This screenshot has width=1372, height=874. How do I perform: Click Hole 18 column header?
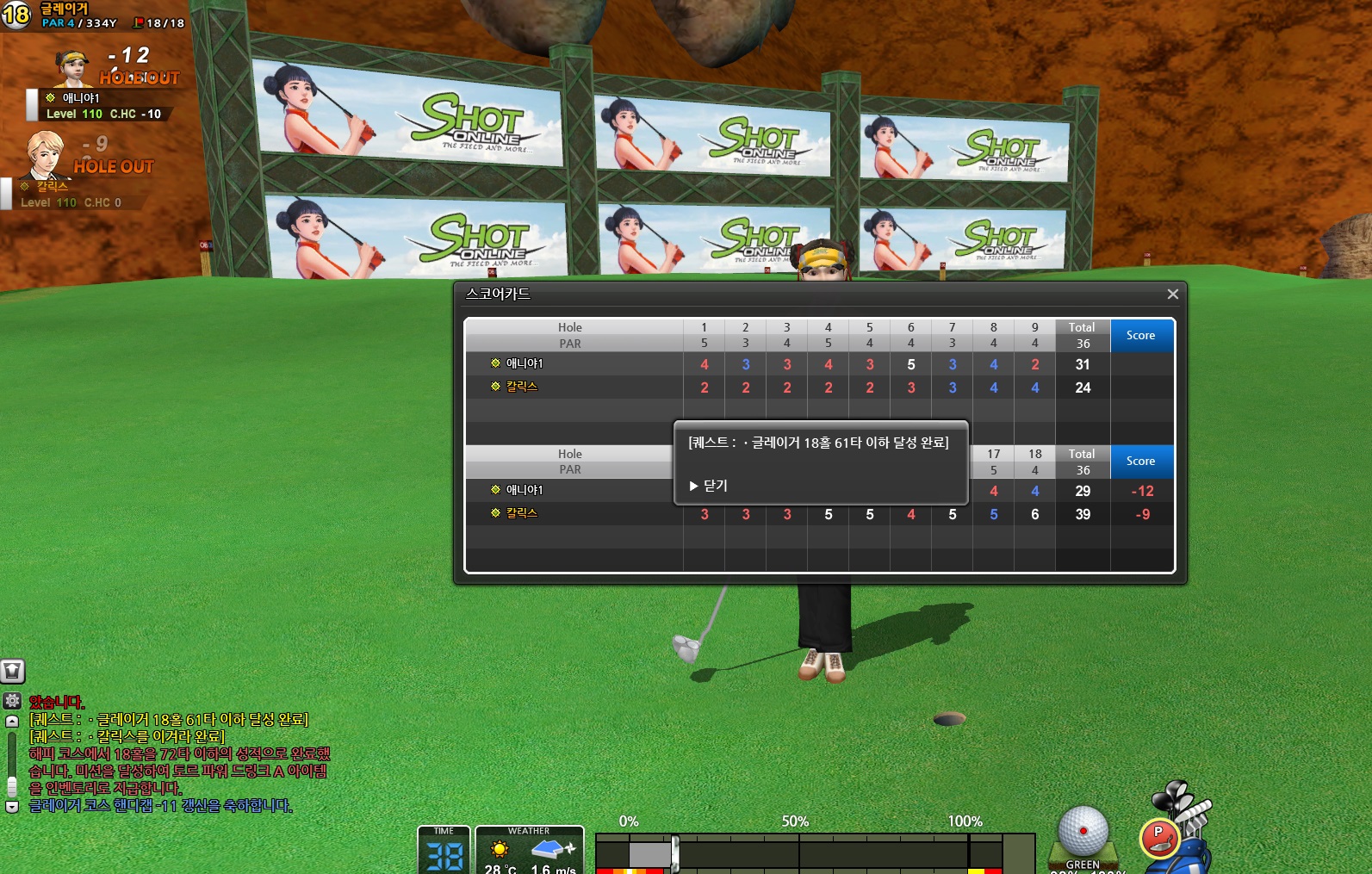pos(1035,454)
